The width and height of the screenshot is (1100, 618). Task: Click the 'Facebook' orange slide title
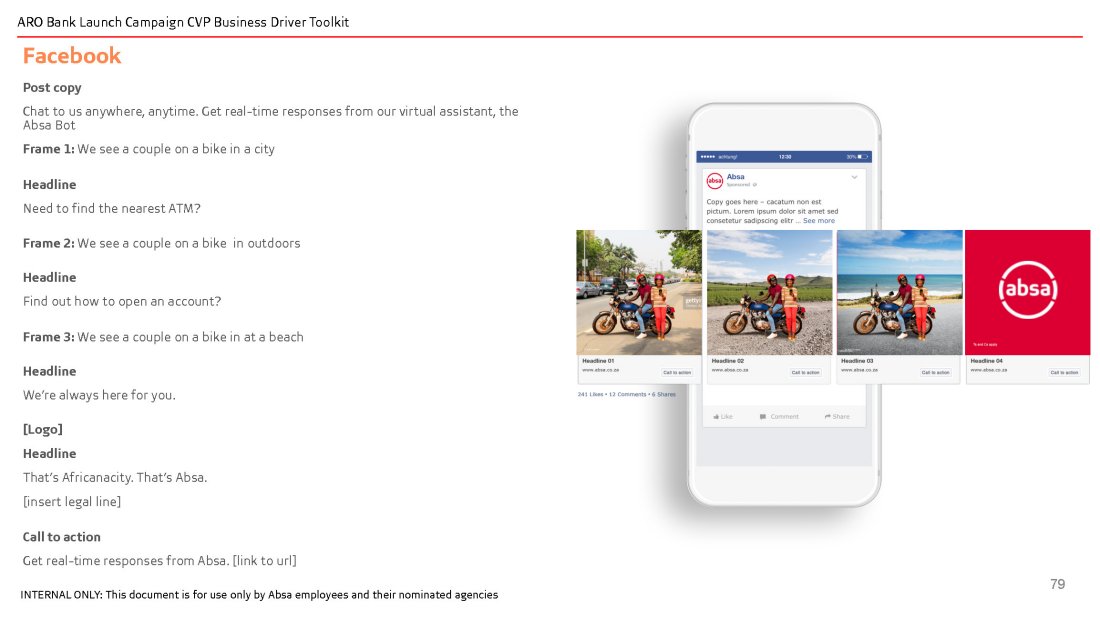tap(72, 55)
